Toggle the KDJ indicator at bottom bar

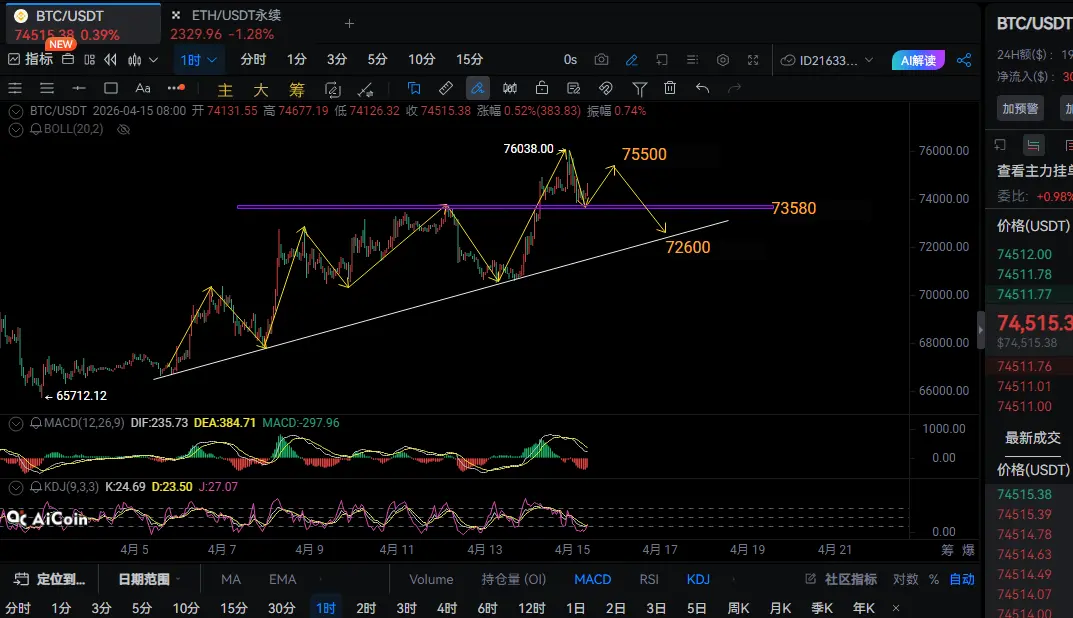click(698, 579)
